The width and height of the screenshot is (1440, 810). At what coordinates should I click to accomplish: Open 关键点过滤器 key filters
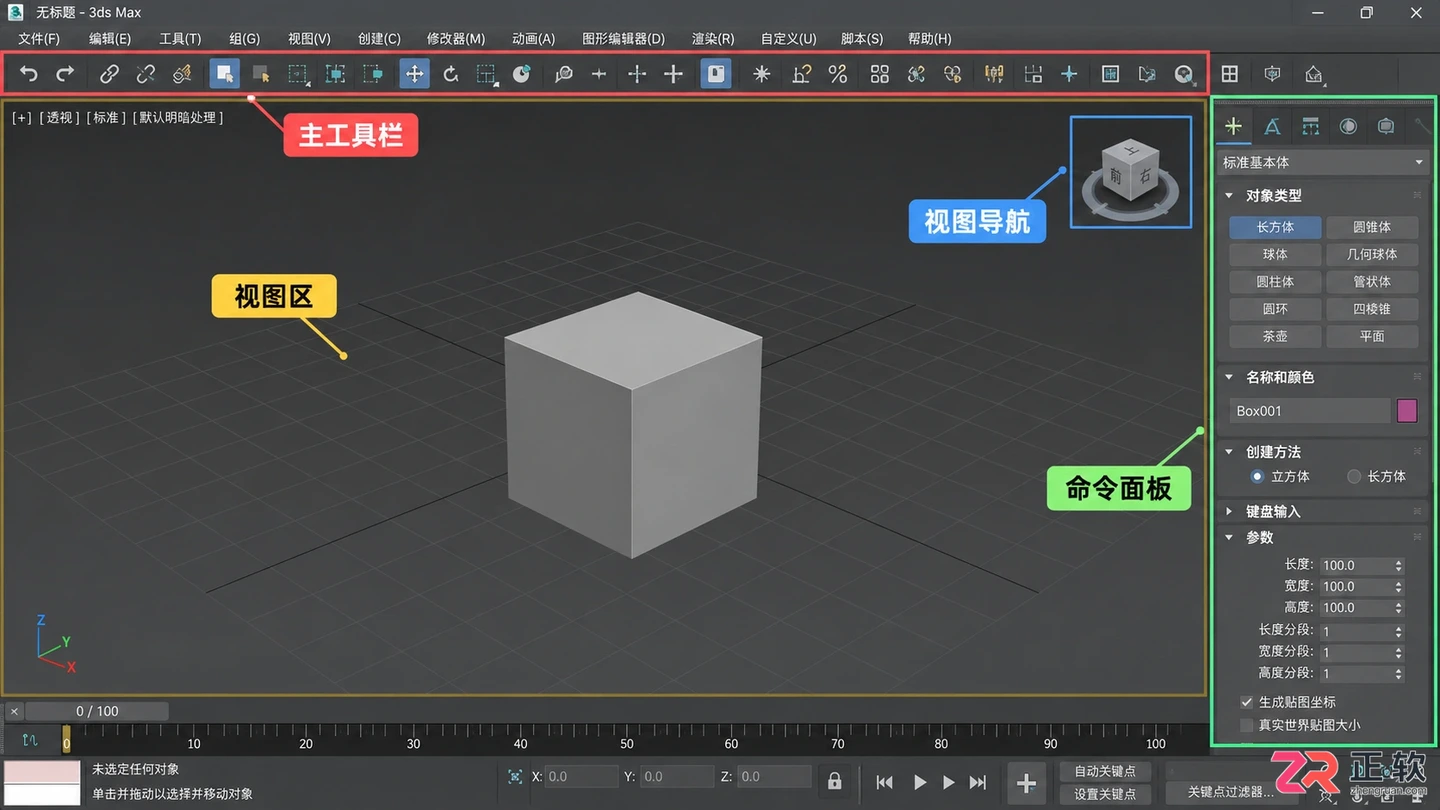(x=1230, y=792)
